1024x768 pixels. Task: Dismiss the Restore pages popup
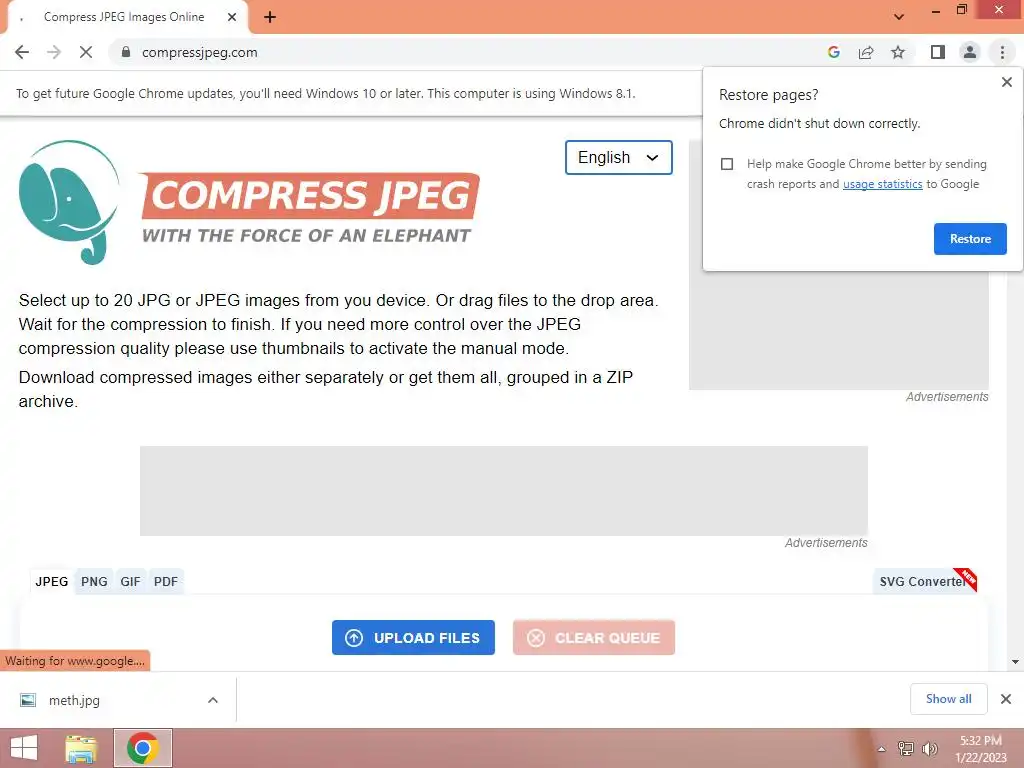pyautogui.click(x=1006, y=82)
